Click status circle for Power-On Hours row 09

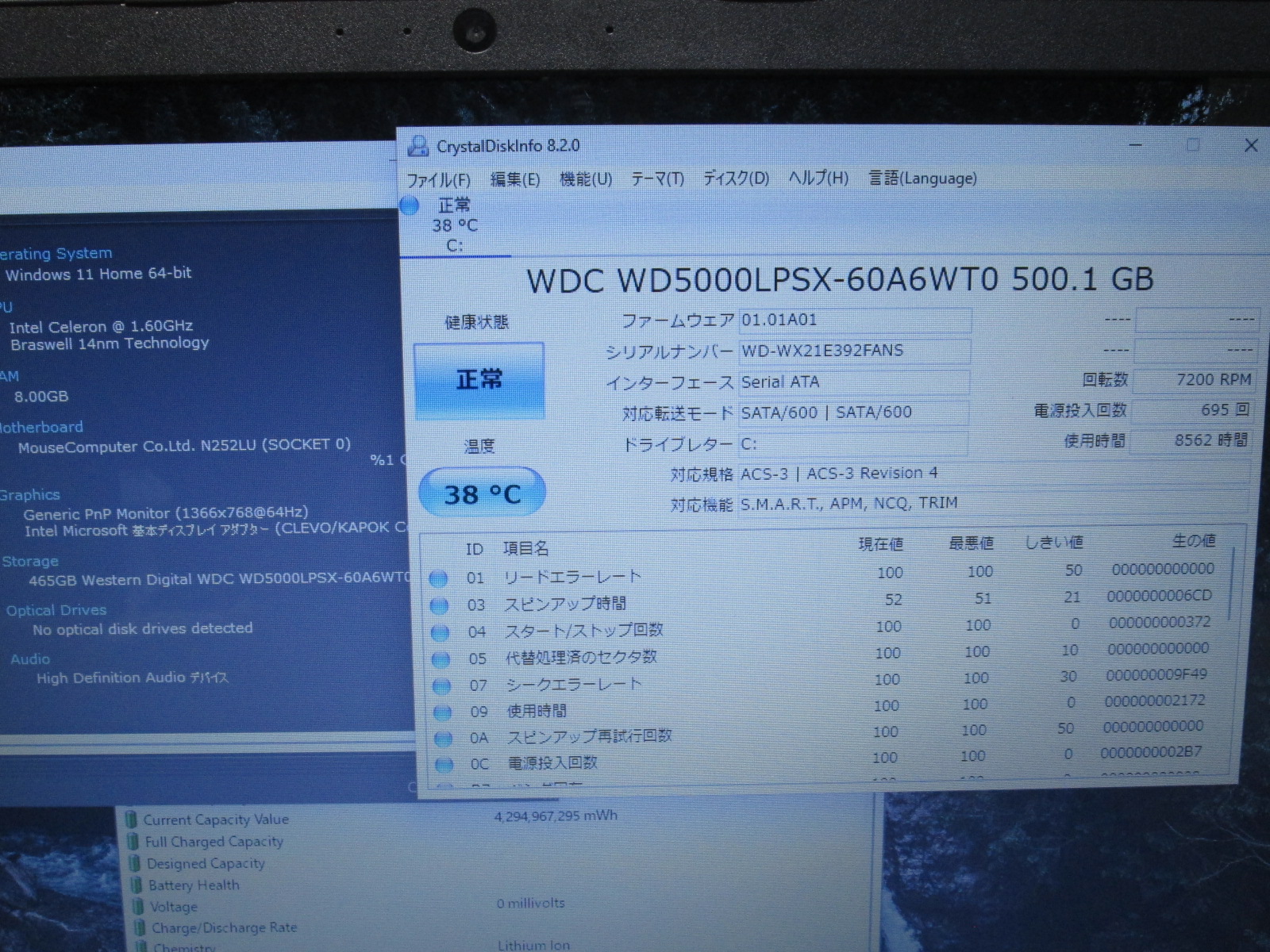[x=442, y=712]
